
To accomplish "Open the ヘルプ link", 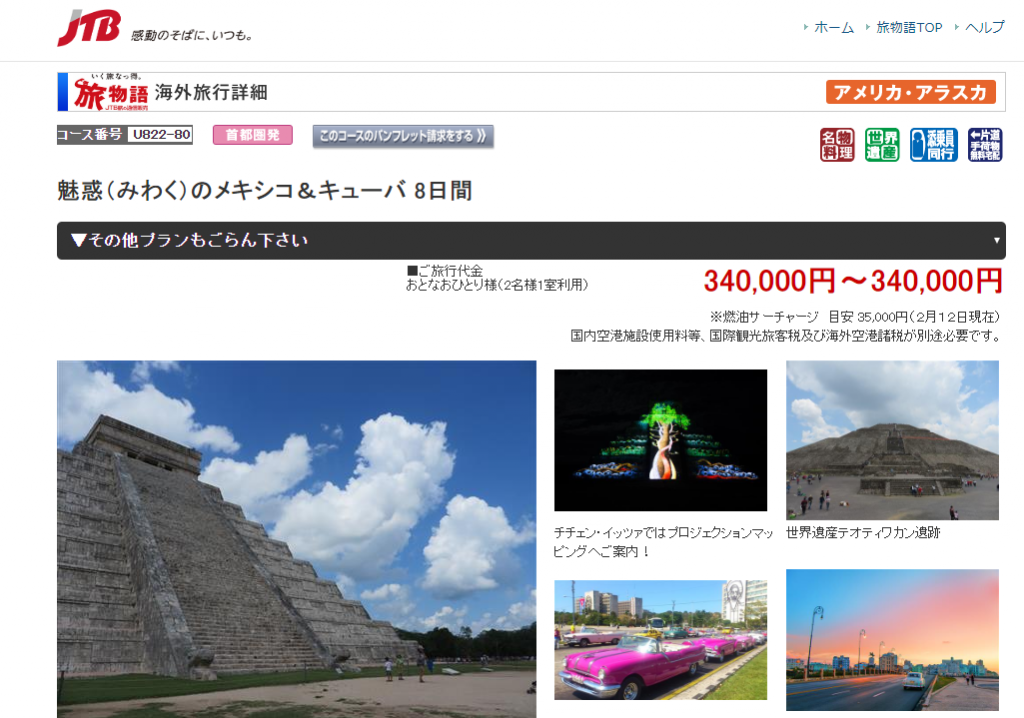I will point(984,28).
